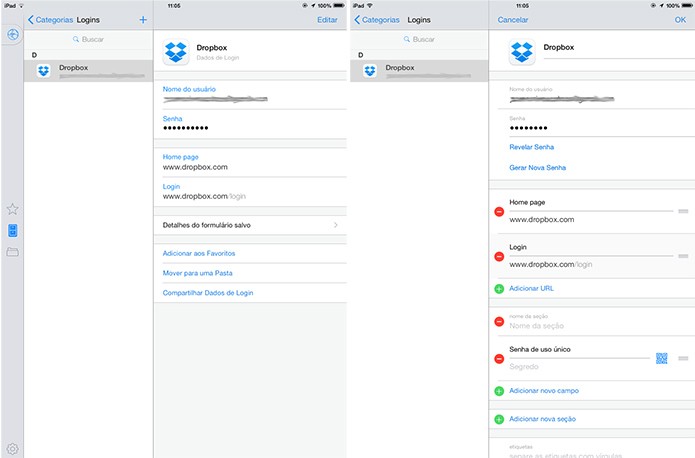Viewport: 695px width, 458px height.
Task: Edit the Dropbox title field
Action: 619,47
